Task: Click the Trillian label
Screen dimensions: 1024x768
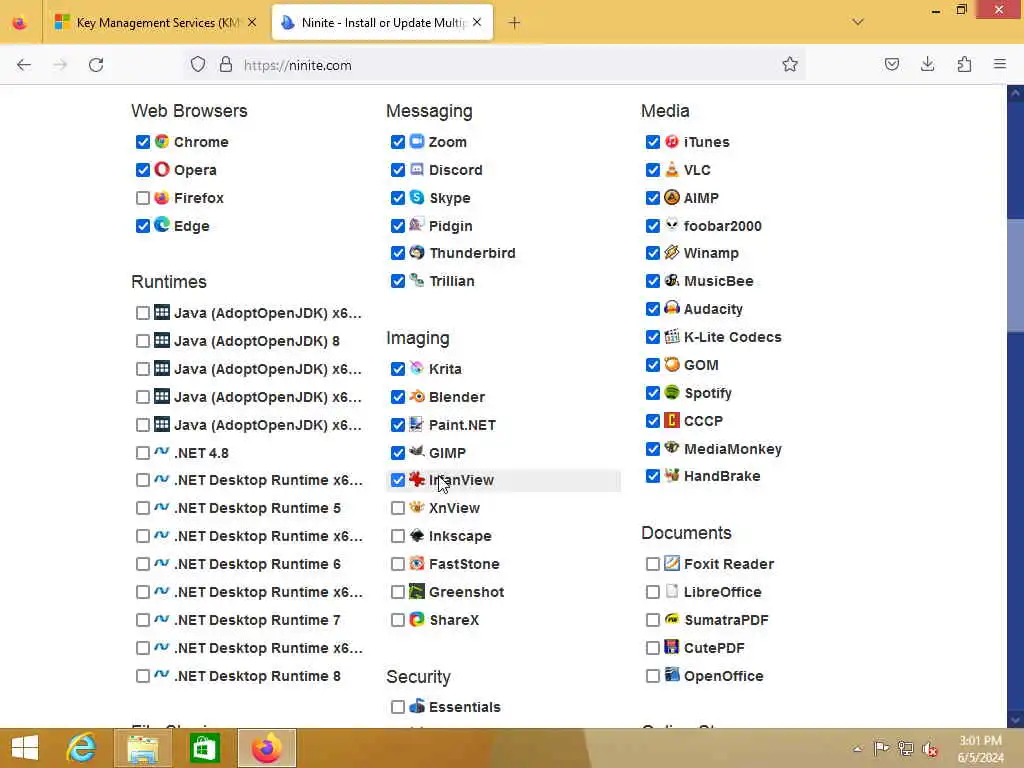Action: [452, 281]
